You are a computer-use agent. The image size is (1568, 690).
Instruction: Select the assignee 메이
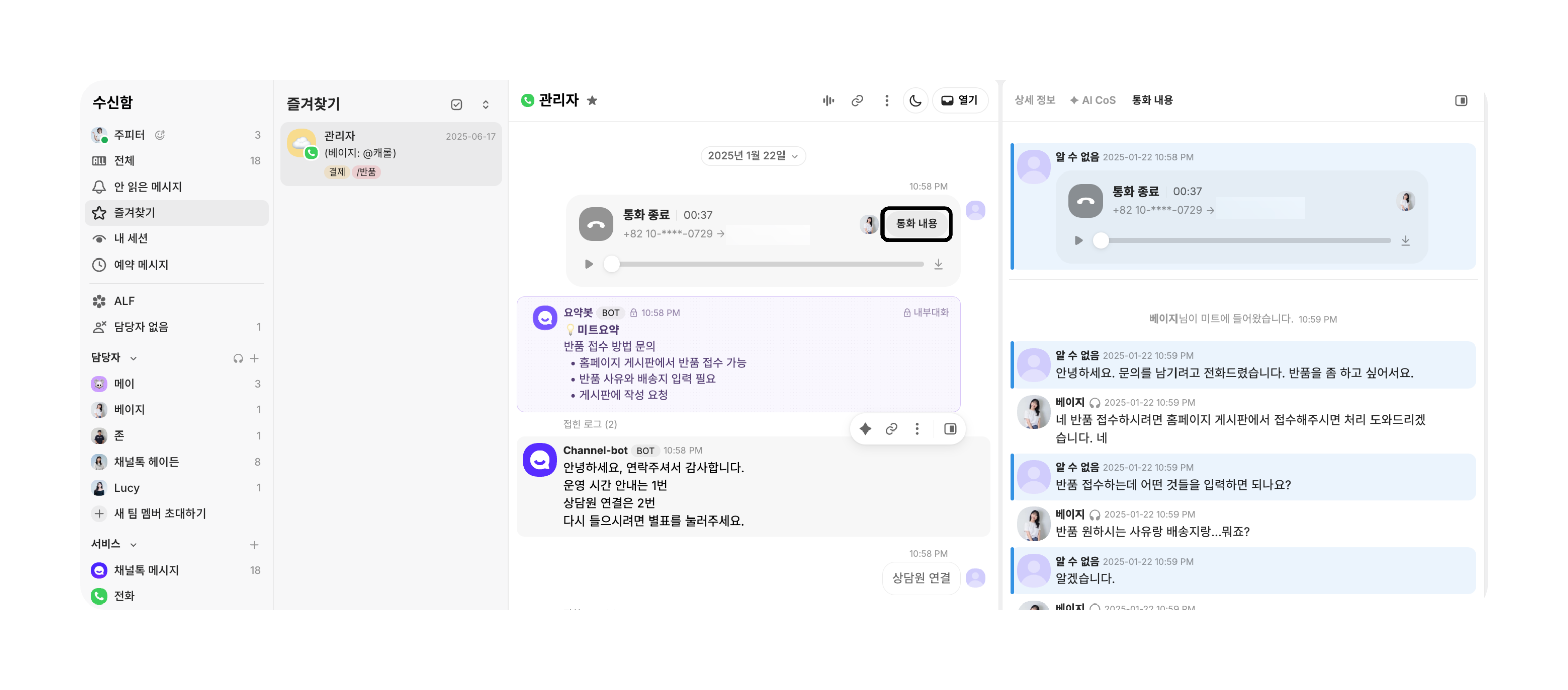pyautogui.click(x=176, y=384)
